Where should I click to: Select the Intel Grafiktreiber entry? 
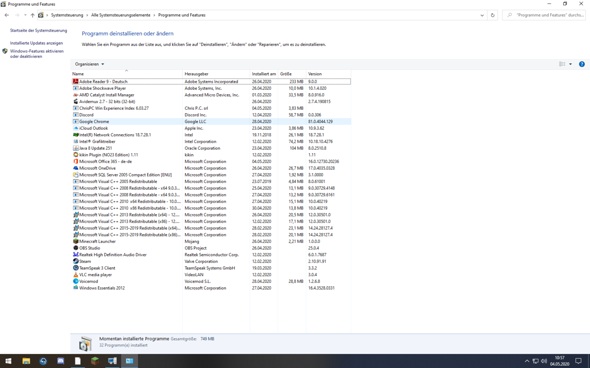211,141
